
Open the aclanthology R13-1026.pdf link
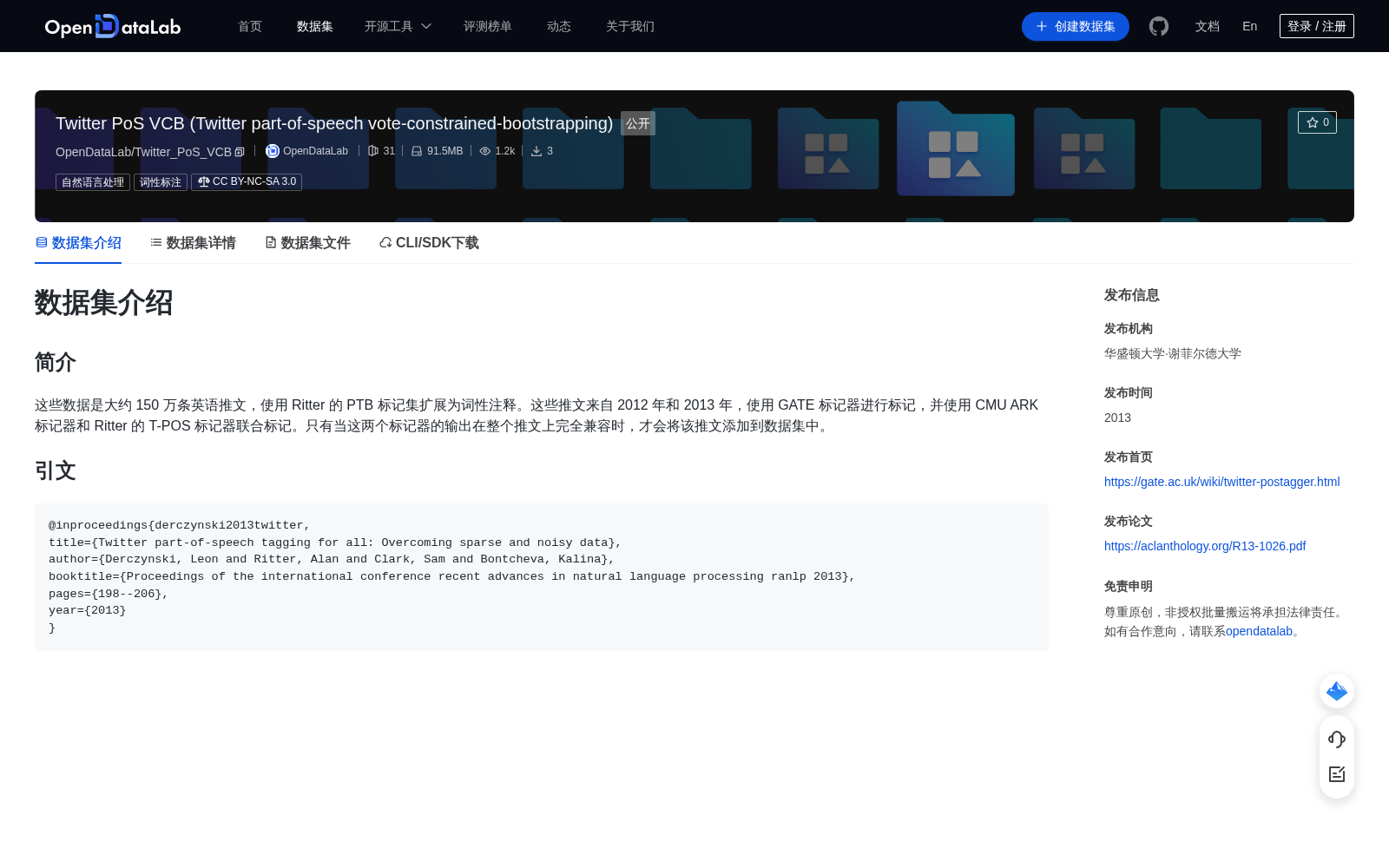coord(1205,546)
